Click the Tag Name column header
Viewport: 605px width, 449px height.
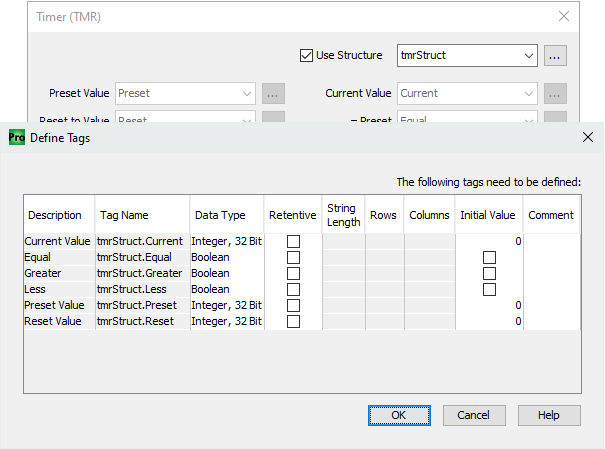pos(124,215)
